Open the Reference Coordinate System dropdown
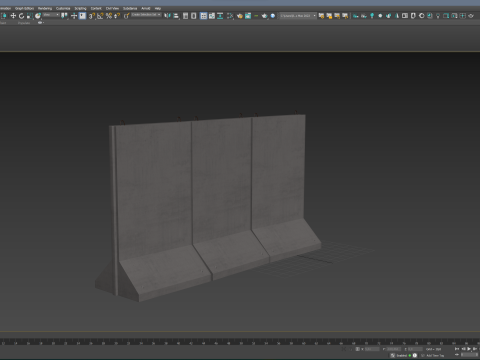The image size is (480, 360). tap(51, 15)
